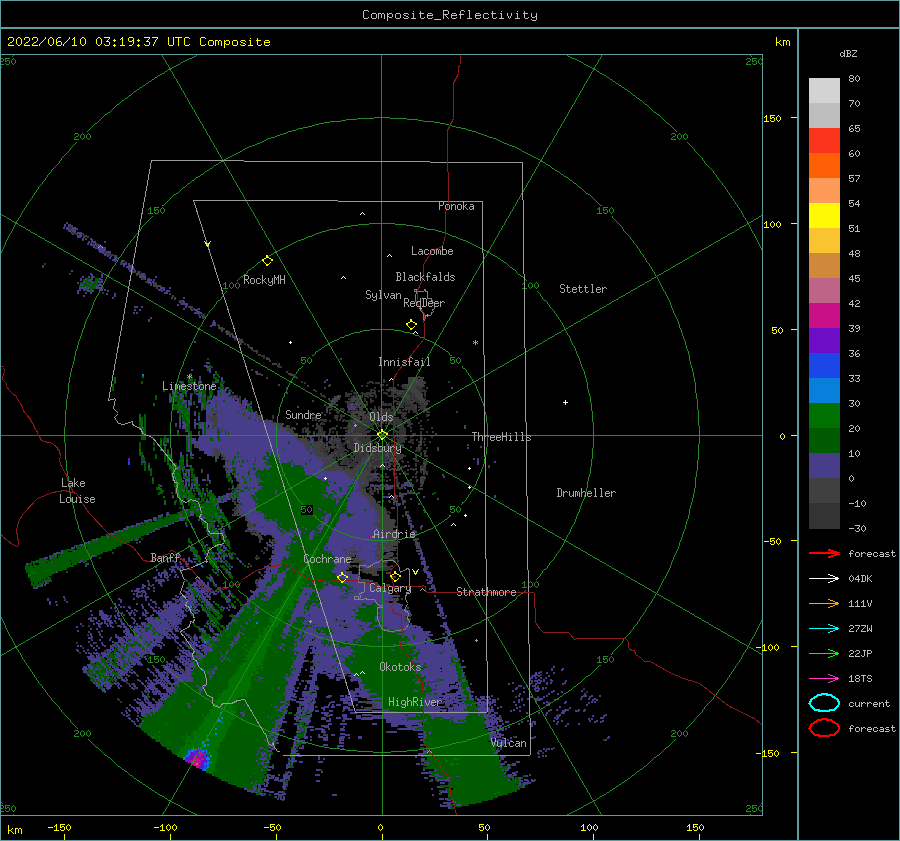Click the yellow radar site marker at Olds
The width and height of the screenshot is (900, 841).
382,435
